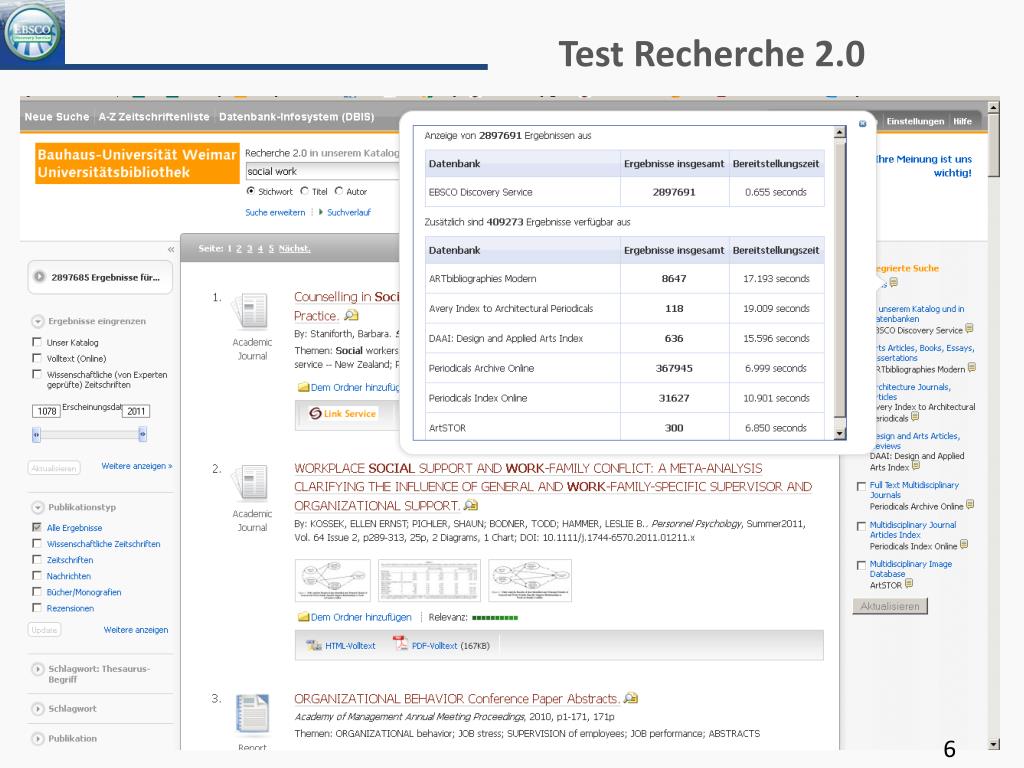The image size is (1024, 768).
Task: Go to next results page Nächst.
Action: click(x=295, y=249)
